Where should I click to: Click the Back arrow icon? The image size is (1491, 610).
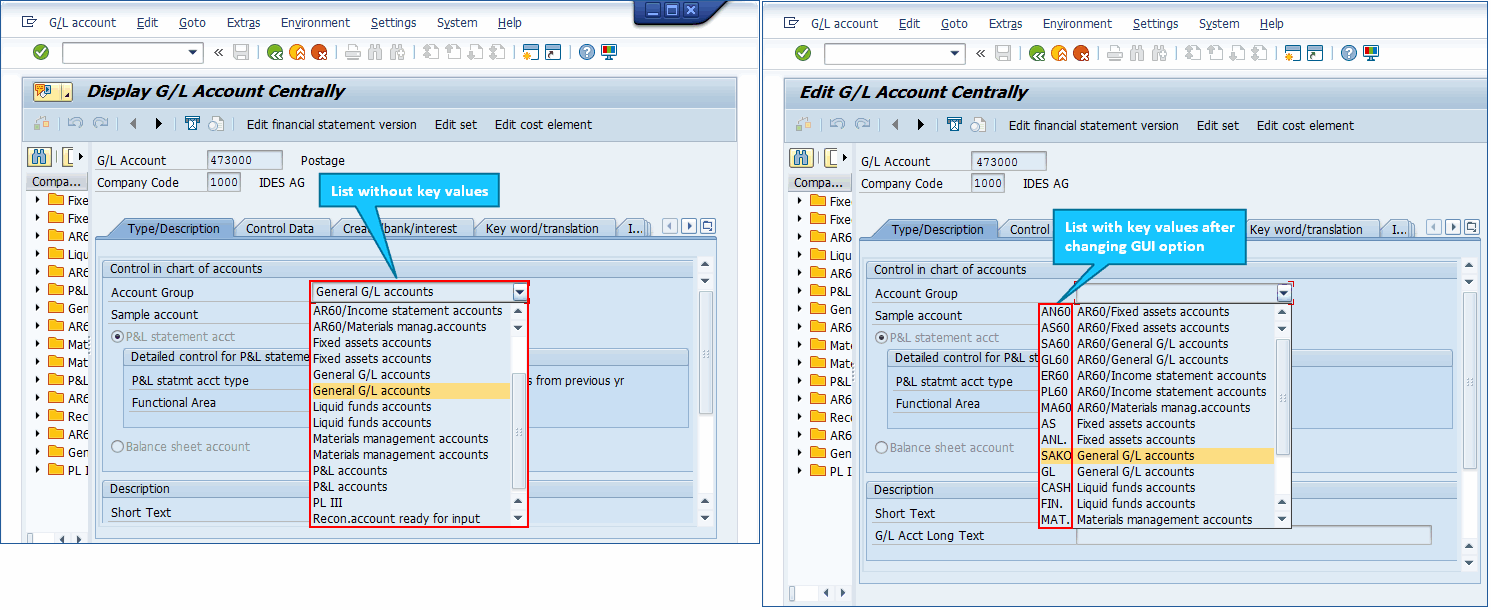[x=275, y=52]
